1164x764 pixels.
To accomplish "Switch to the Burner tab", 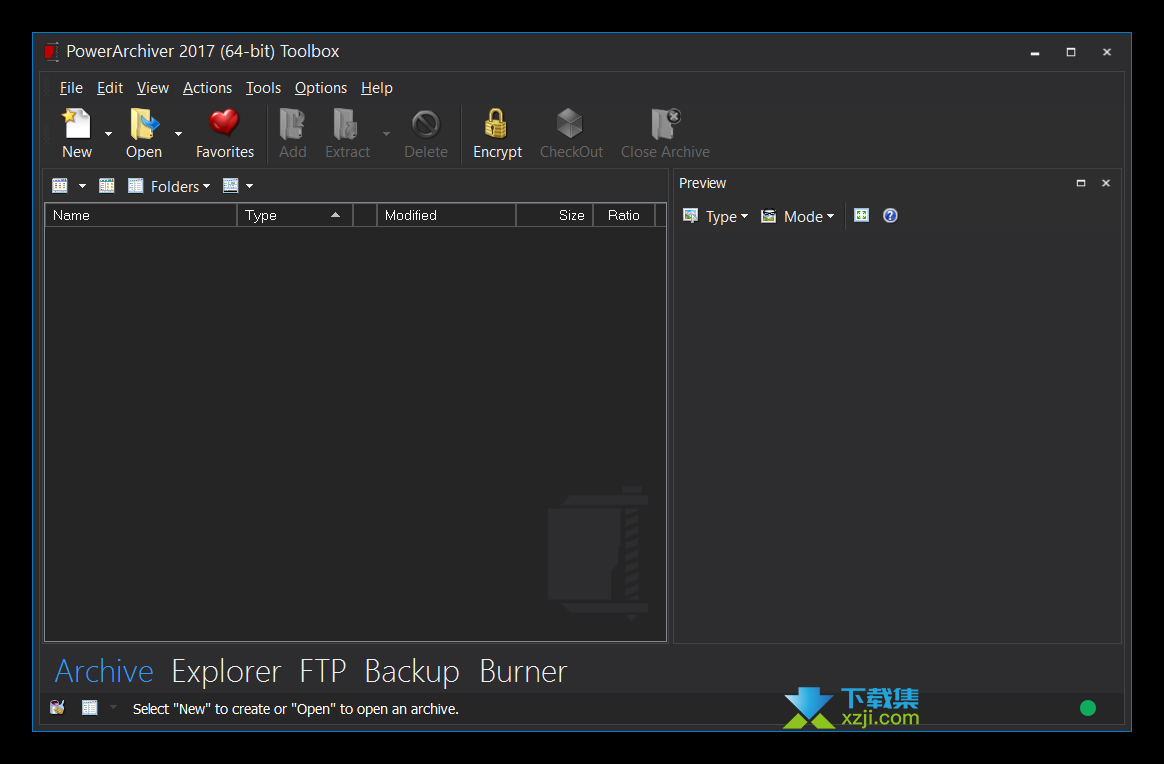I will click(x=523, y=671).
